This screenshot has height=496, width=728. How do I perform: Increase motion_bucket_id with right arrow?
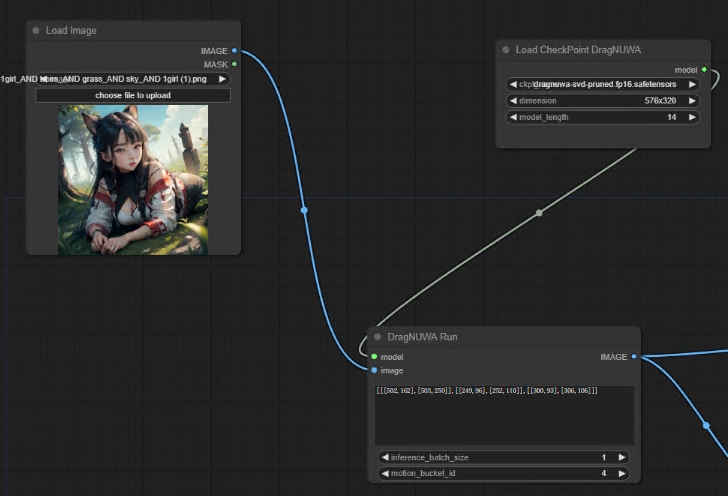coord(622,473)
